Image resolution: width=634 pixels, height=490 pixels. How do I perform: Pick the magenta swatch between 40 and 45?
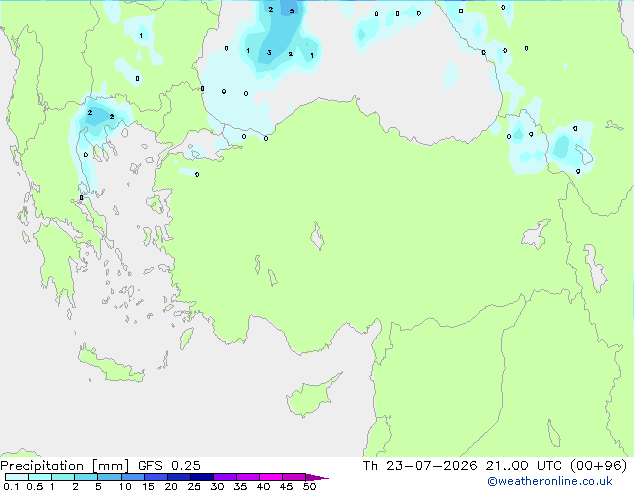[271, 477]
